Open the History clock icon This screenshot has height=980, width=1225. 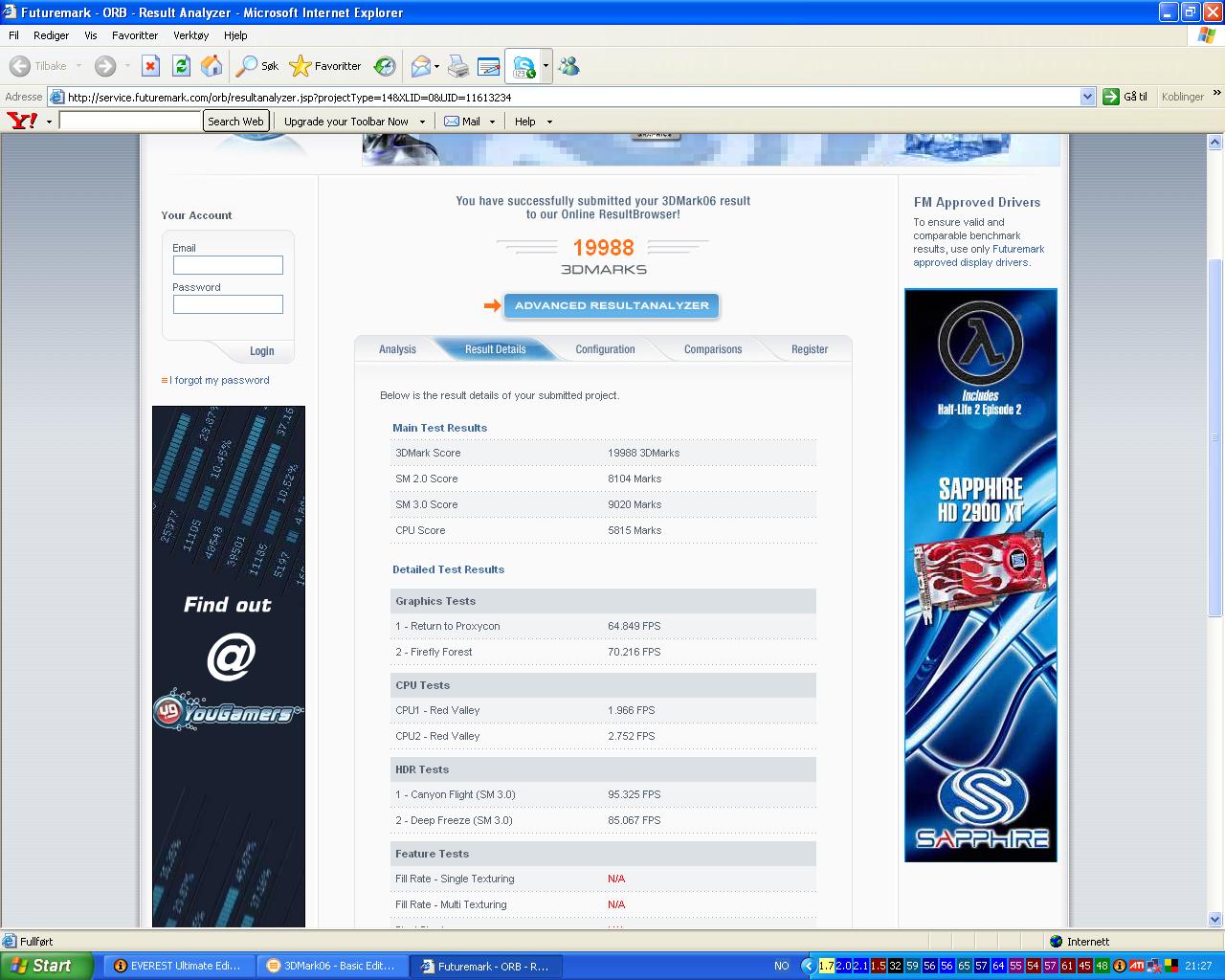(385, 66)
